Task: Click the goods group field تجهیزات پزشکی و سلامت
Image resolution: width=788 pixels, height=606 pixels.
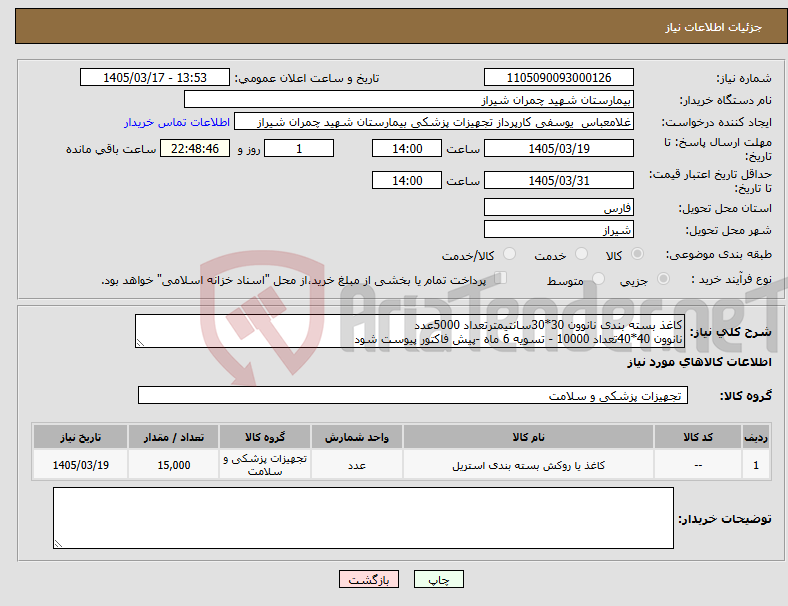Action: (413, 395)
